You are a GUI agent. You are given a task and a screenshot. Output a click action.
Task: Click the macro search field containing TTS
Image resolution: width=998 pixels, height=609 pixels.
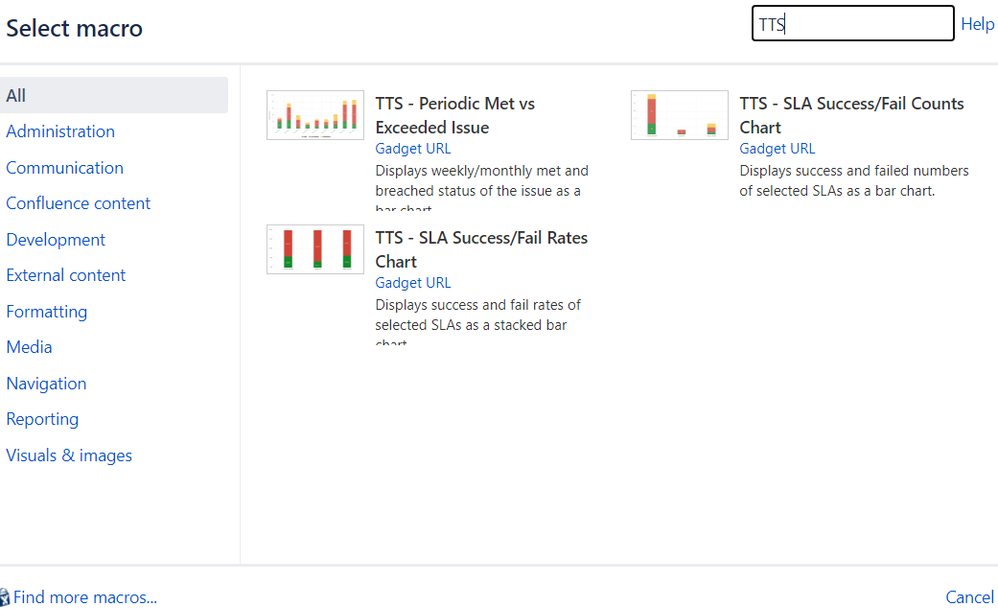pos(852,24)
